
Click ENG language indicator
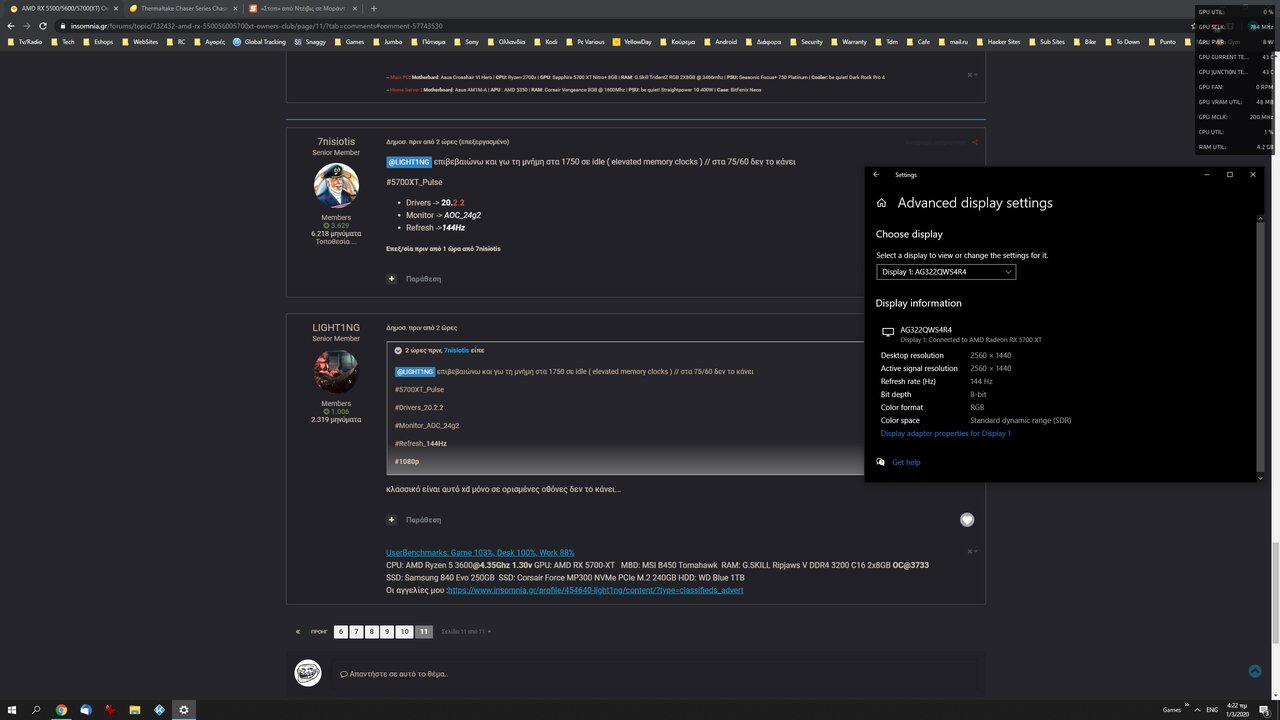1212,710
